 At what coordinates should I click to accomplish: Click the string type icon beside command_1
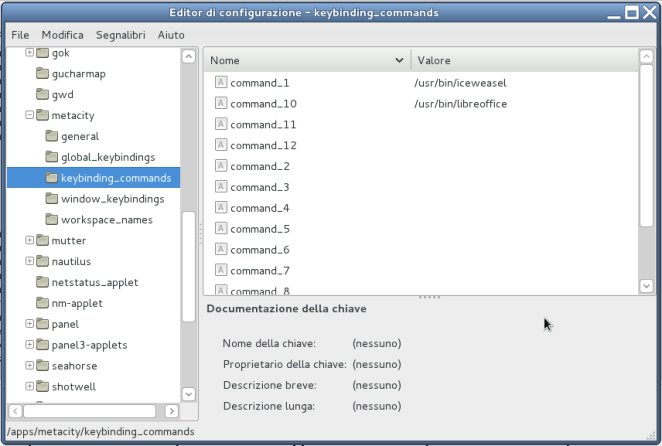[x=221, y=83]
